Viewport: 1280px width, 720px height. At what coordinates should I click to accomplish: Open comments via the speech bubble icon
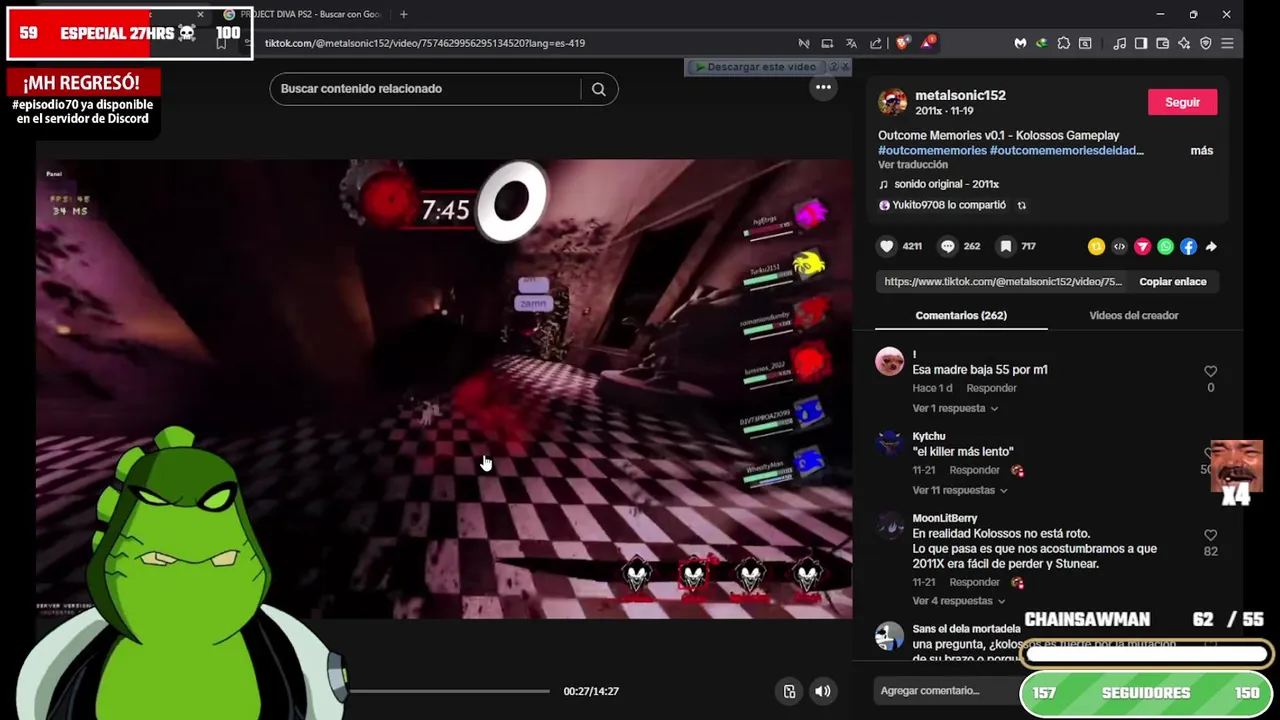point(947,246)
